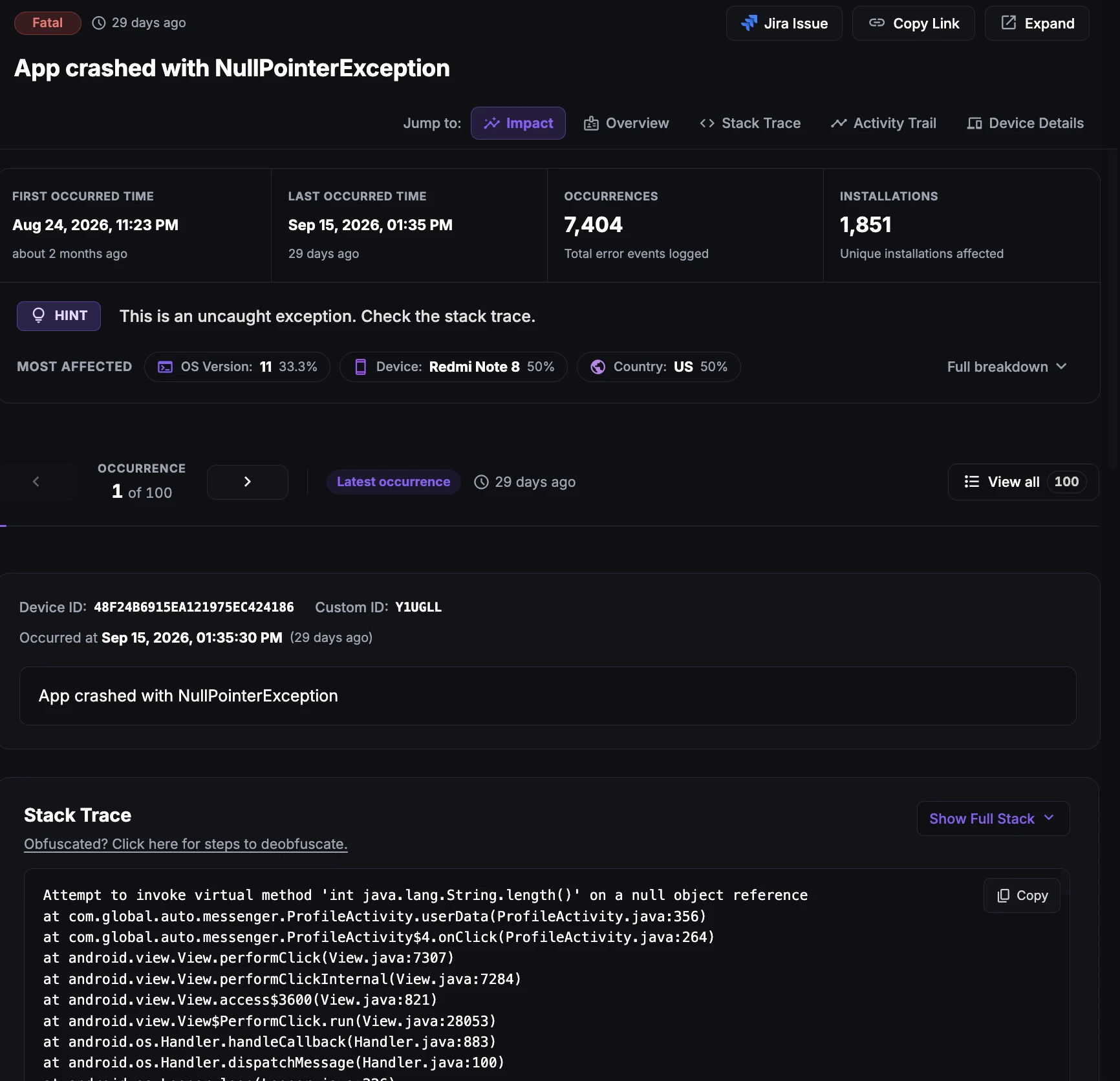Click the View.java:7307 performClick stack line

pos(248,958)
